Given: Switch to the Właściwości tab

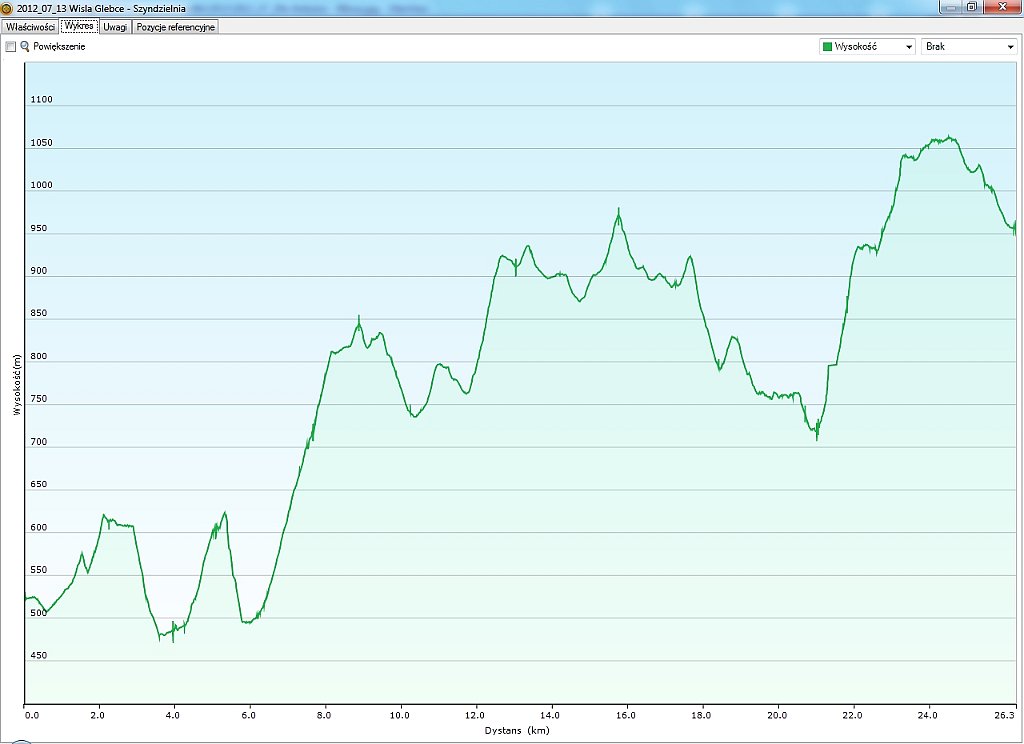Looking at the screenshot, I should pos(30,27).
